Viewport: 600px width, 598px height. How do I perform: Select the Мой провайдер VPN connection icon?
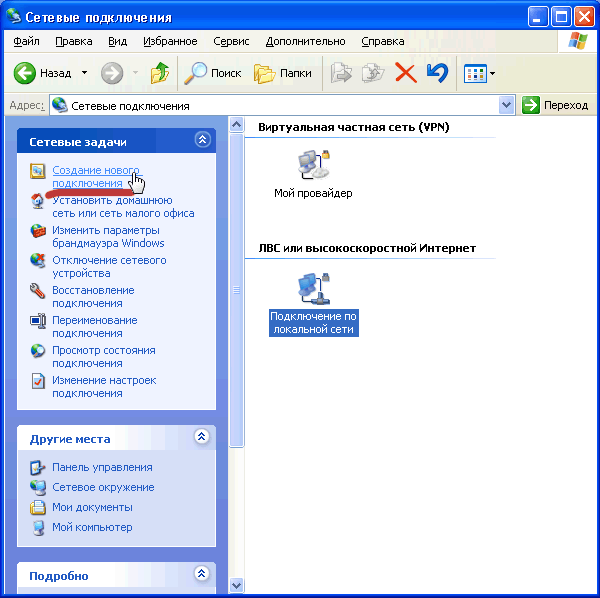pyautogui.click(x=313, y=165)
